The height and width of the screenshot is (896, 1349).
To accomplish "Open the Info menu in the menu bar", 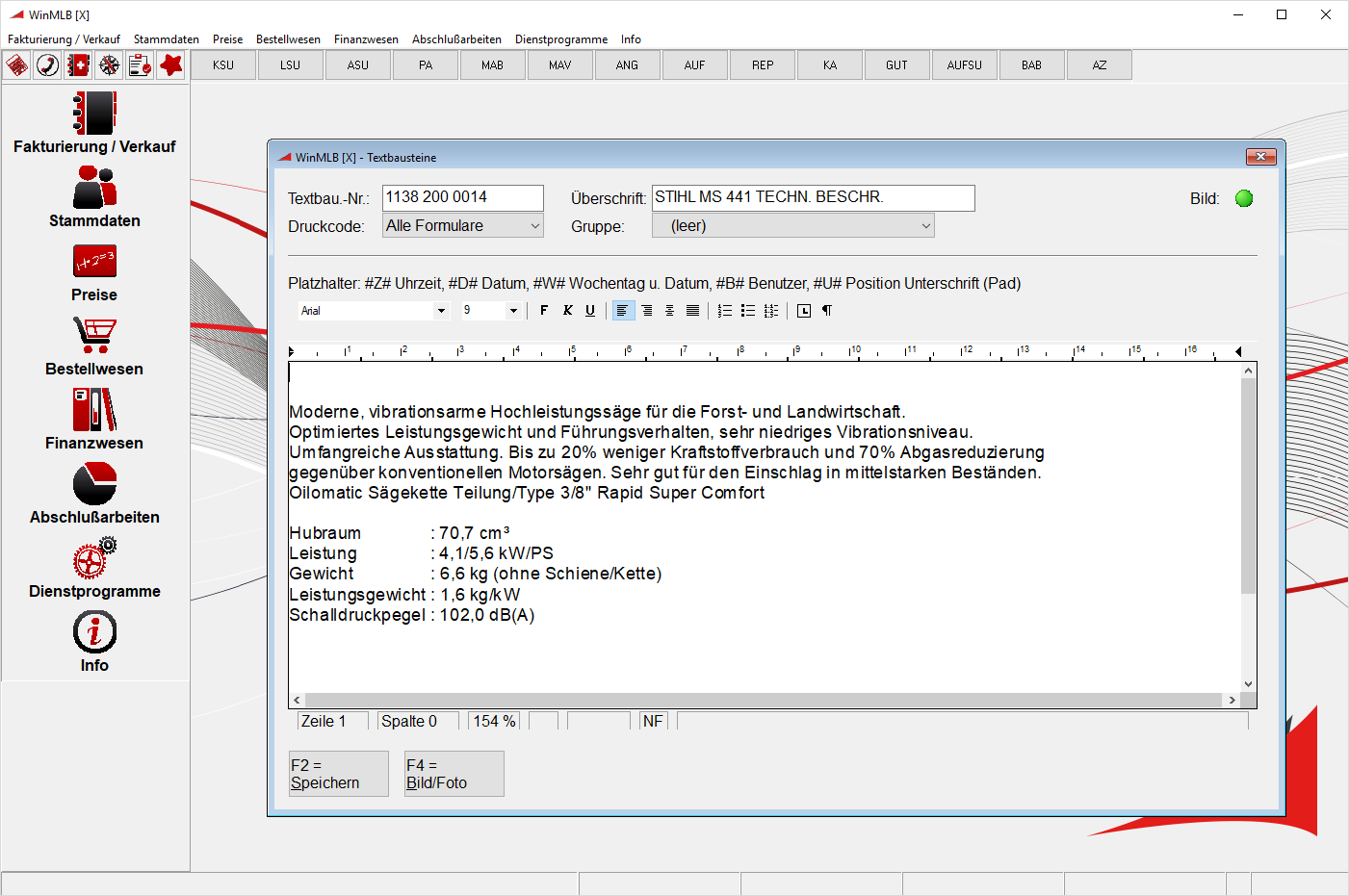I will pyautogui.click(x=631, y=39).
